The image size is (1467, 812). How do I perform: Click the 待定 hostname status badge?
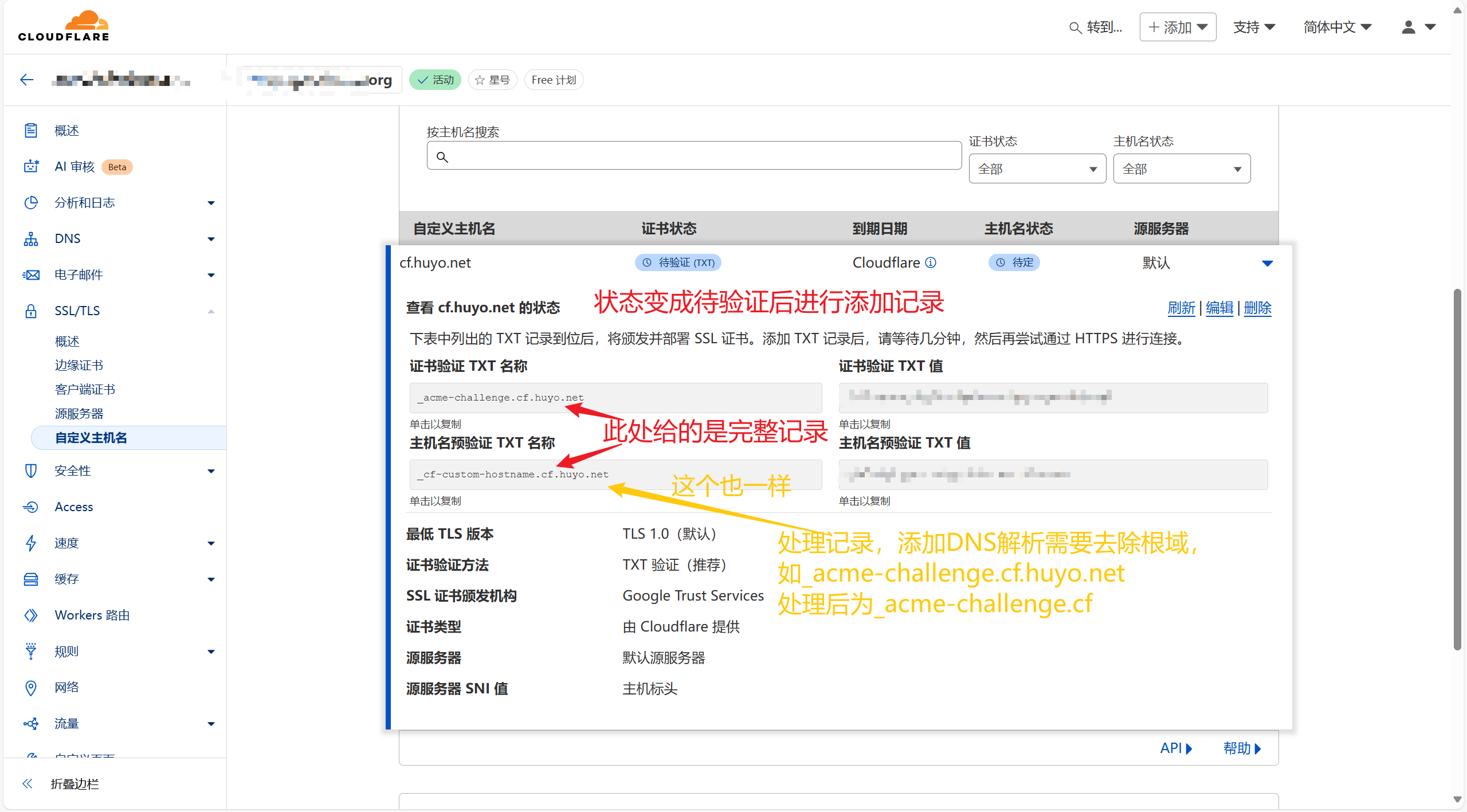(1014, 262)
